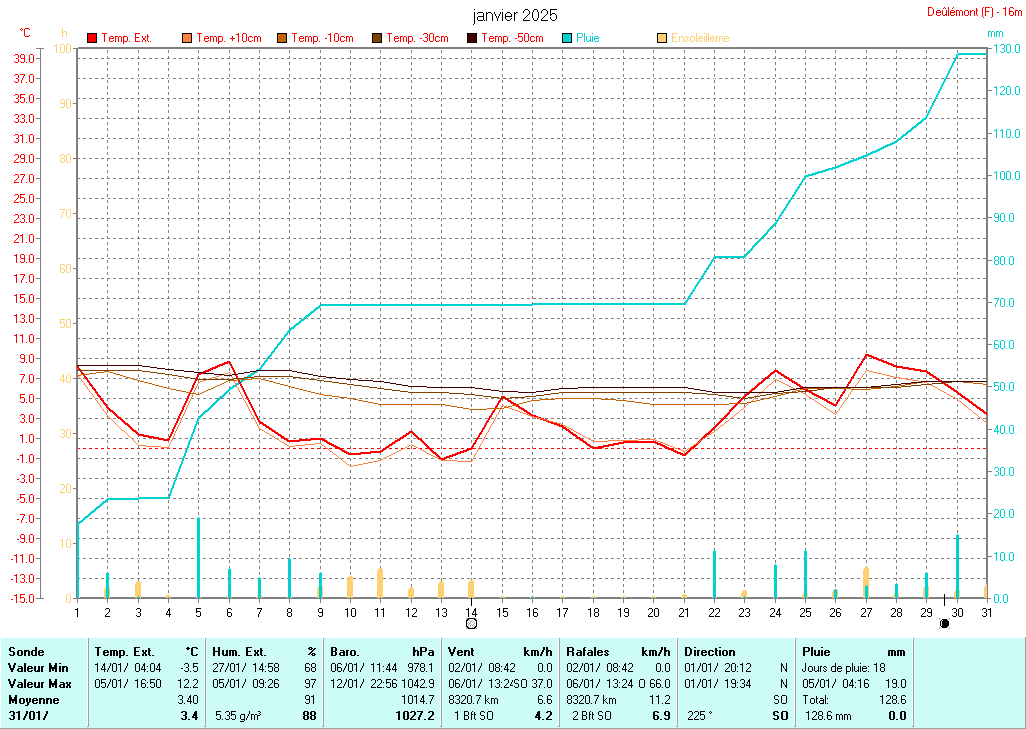
Task: Click the janvier 2025 chart title
Action: coord(515,16)
